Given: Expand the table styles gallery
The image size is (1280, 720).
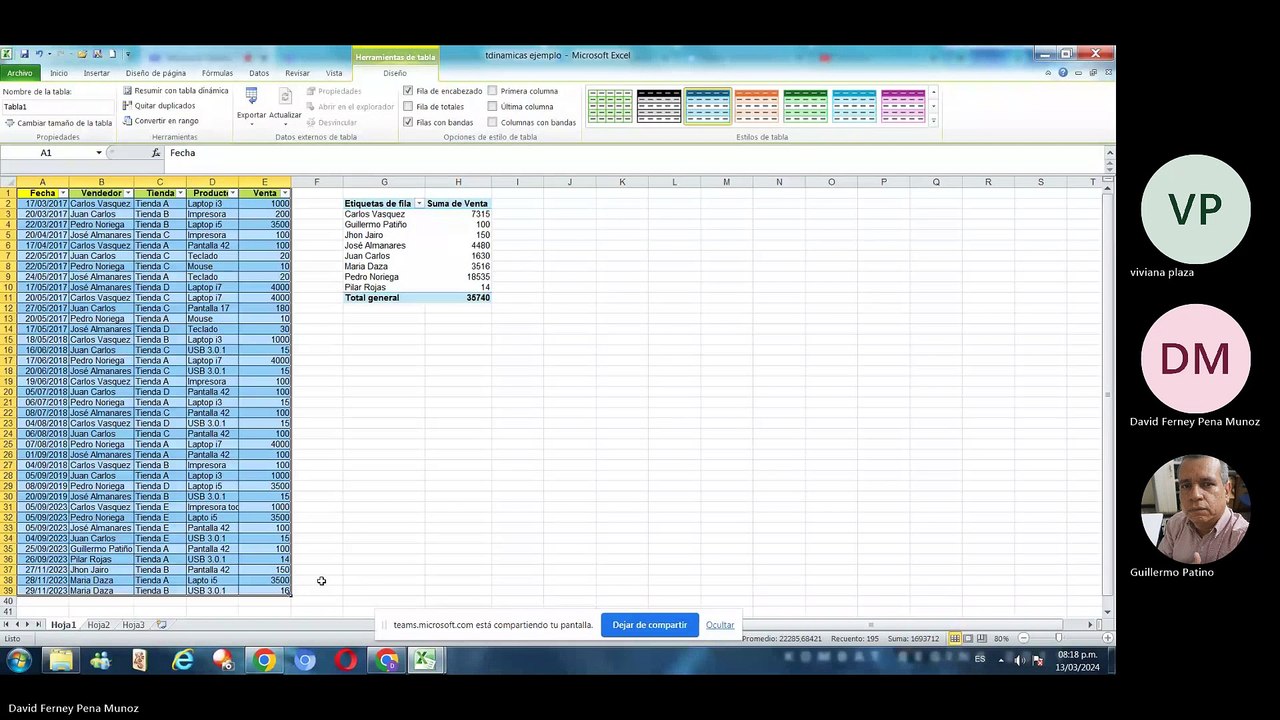Looking at the screenshot, I should (x=933, y=120).
